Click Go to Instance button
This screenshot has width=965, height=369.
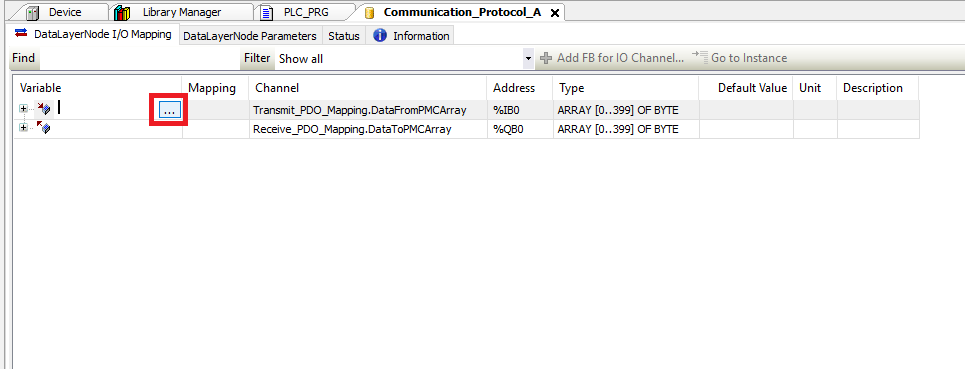point(739,58)
